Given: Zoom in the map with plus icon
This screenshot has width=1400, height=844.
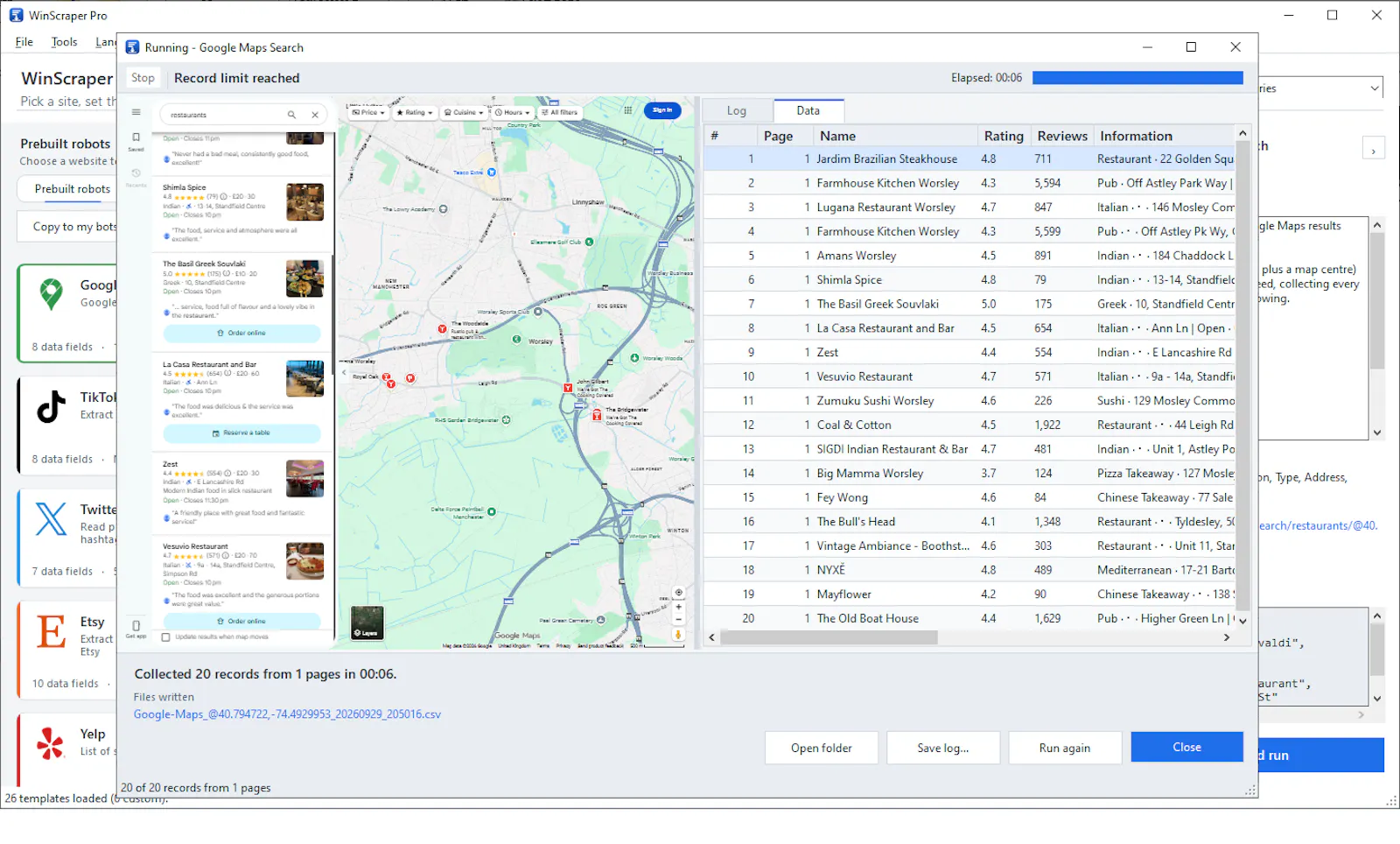Looking at the screenshot, I should click(x=678, y=607).
